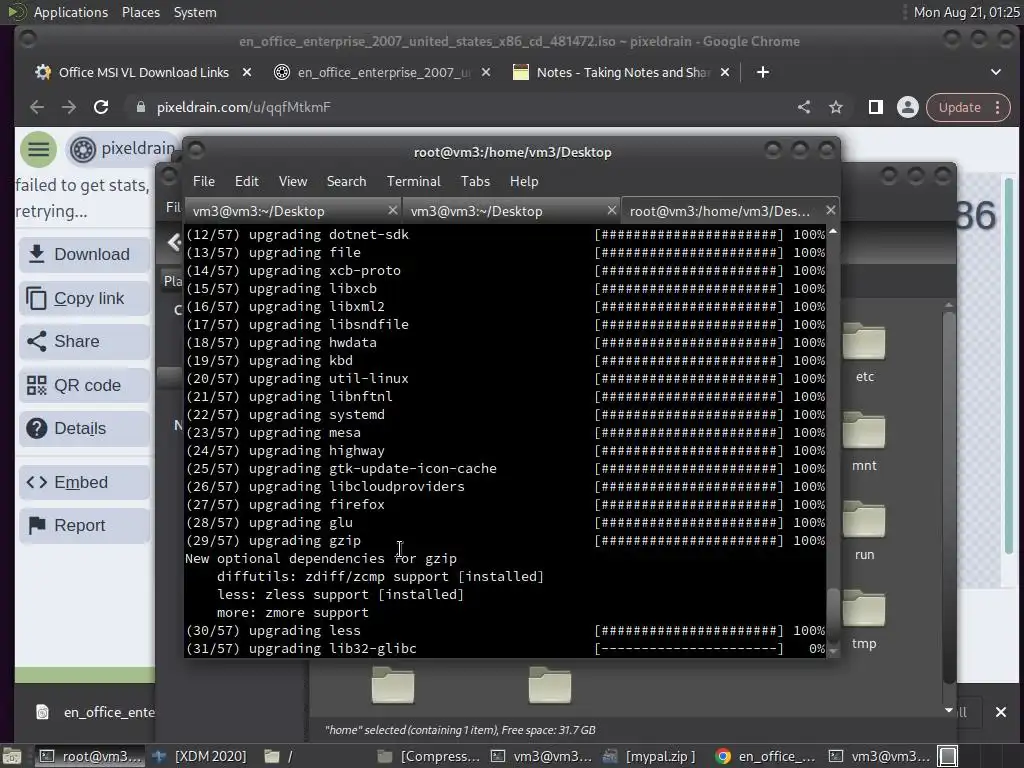Click Chrome forward arrow icon

pos(69,107)
